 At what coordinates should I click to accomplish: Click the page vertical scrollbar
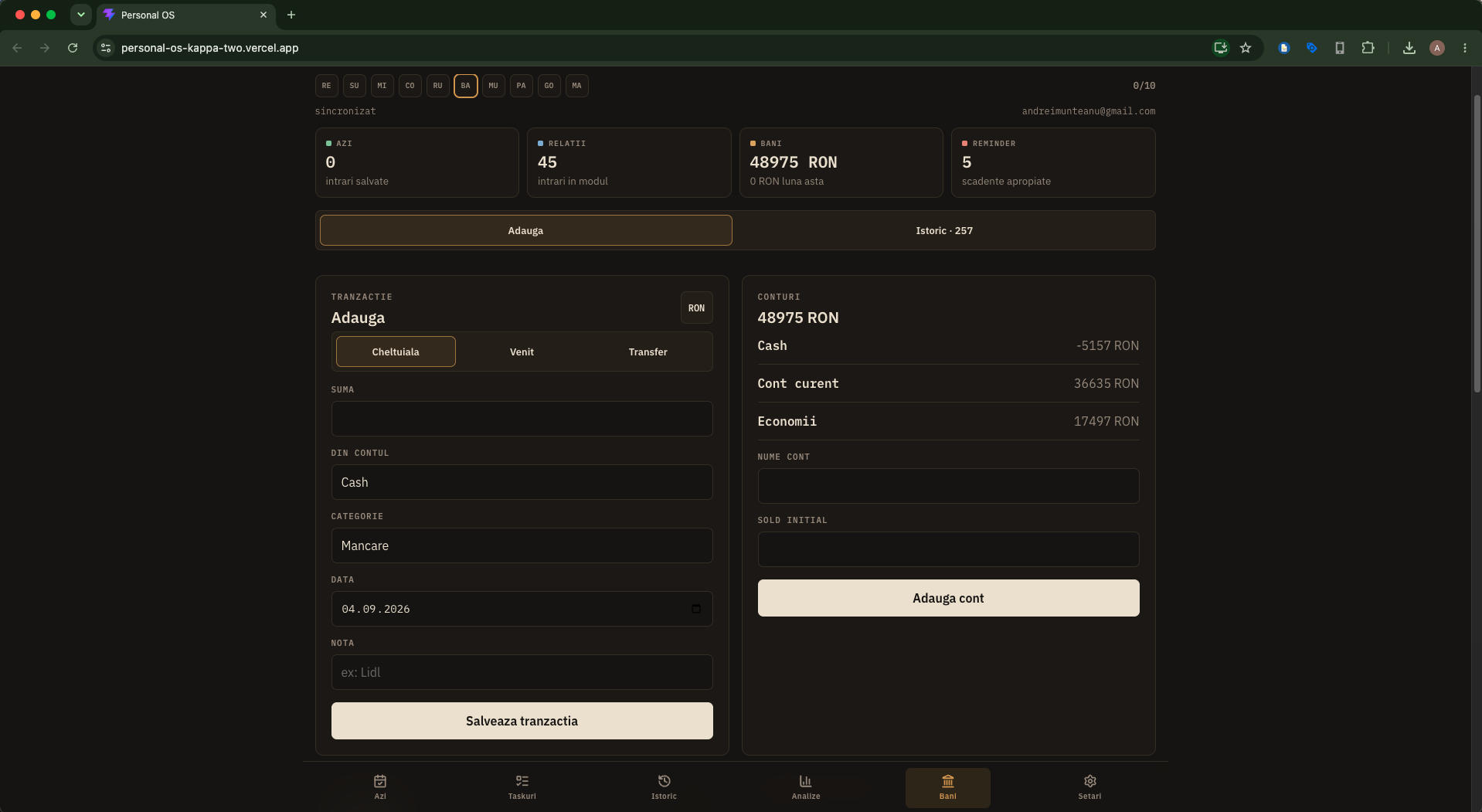coord(1477,243)
